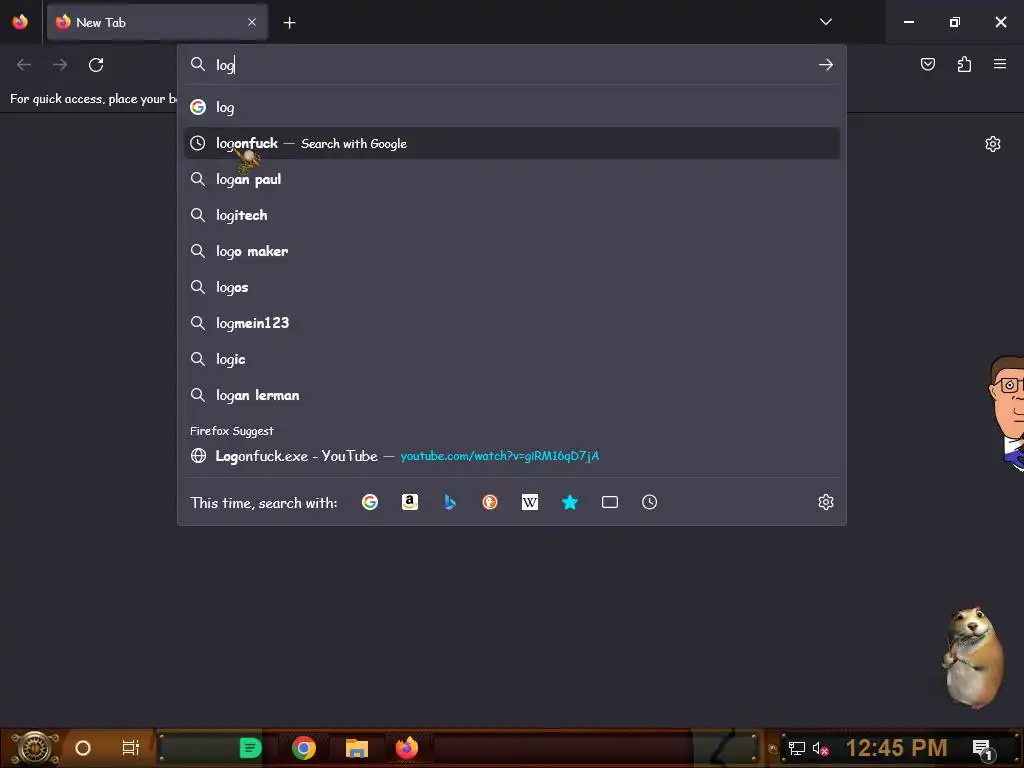
Task: Open File Explorer from the taskbar
Action: click(357, 748)
